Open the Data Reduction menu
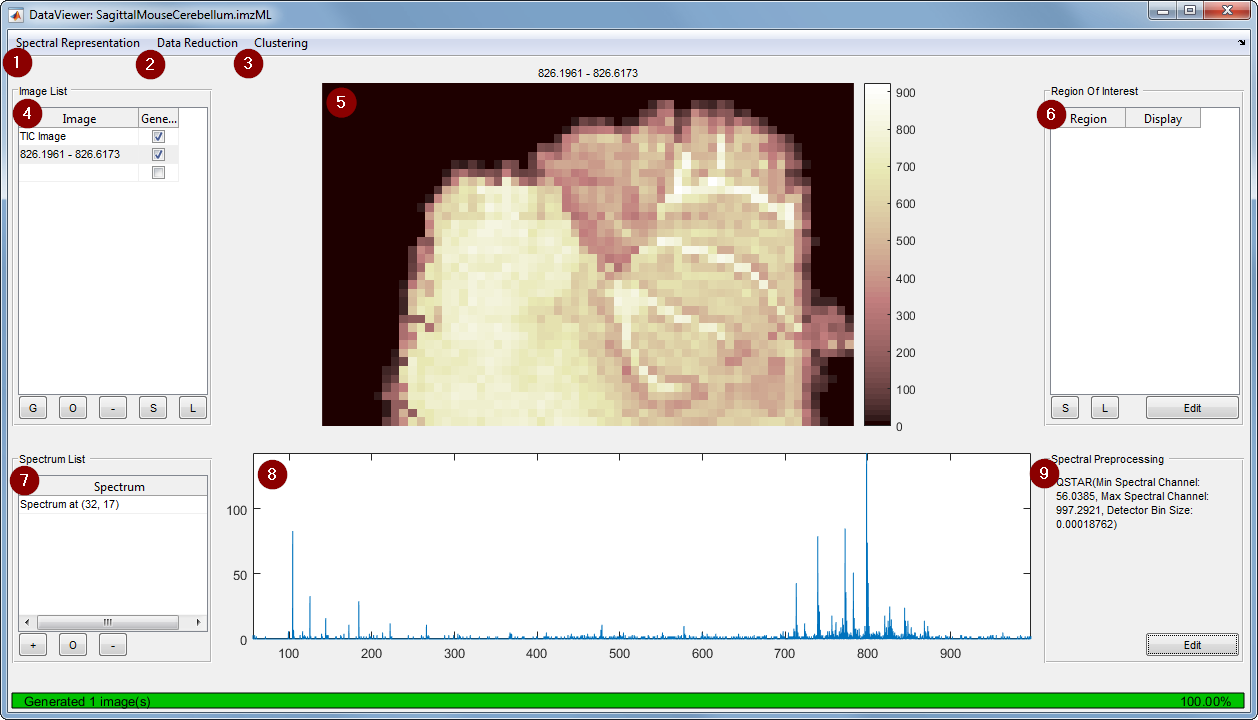Screen dimensions: 1258x720 point(197,43)
